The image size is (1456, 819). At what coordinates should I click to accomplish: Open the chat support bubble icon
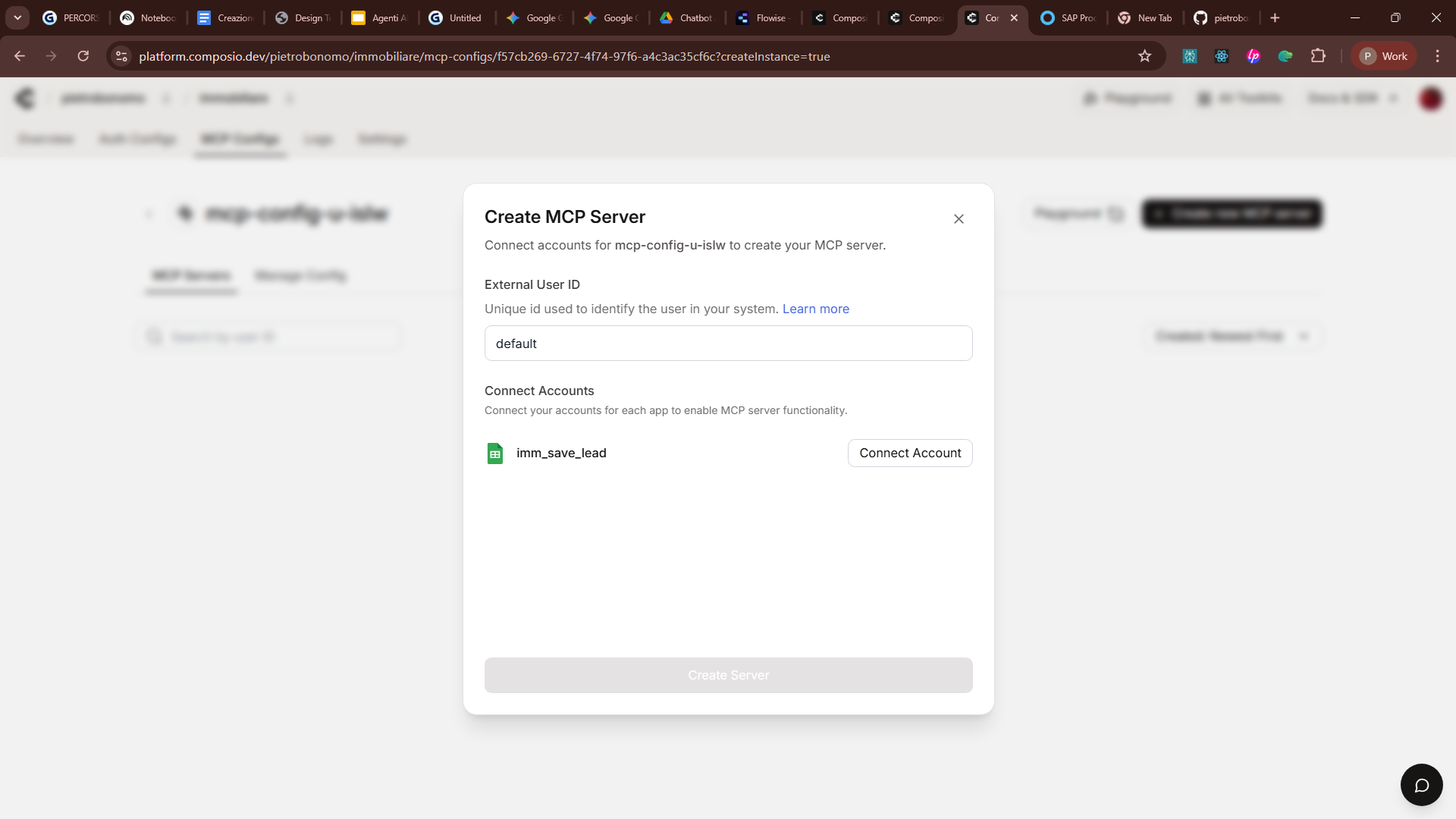(1421, 785)
